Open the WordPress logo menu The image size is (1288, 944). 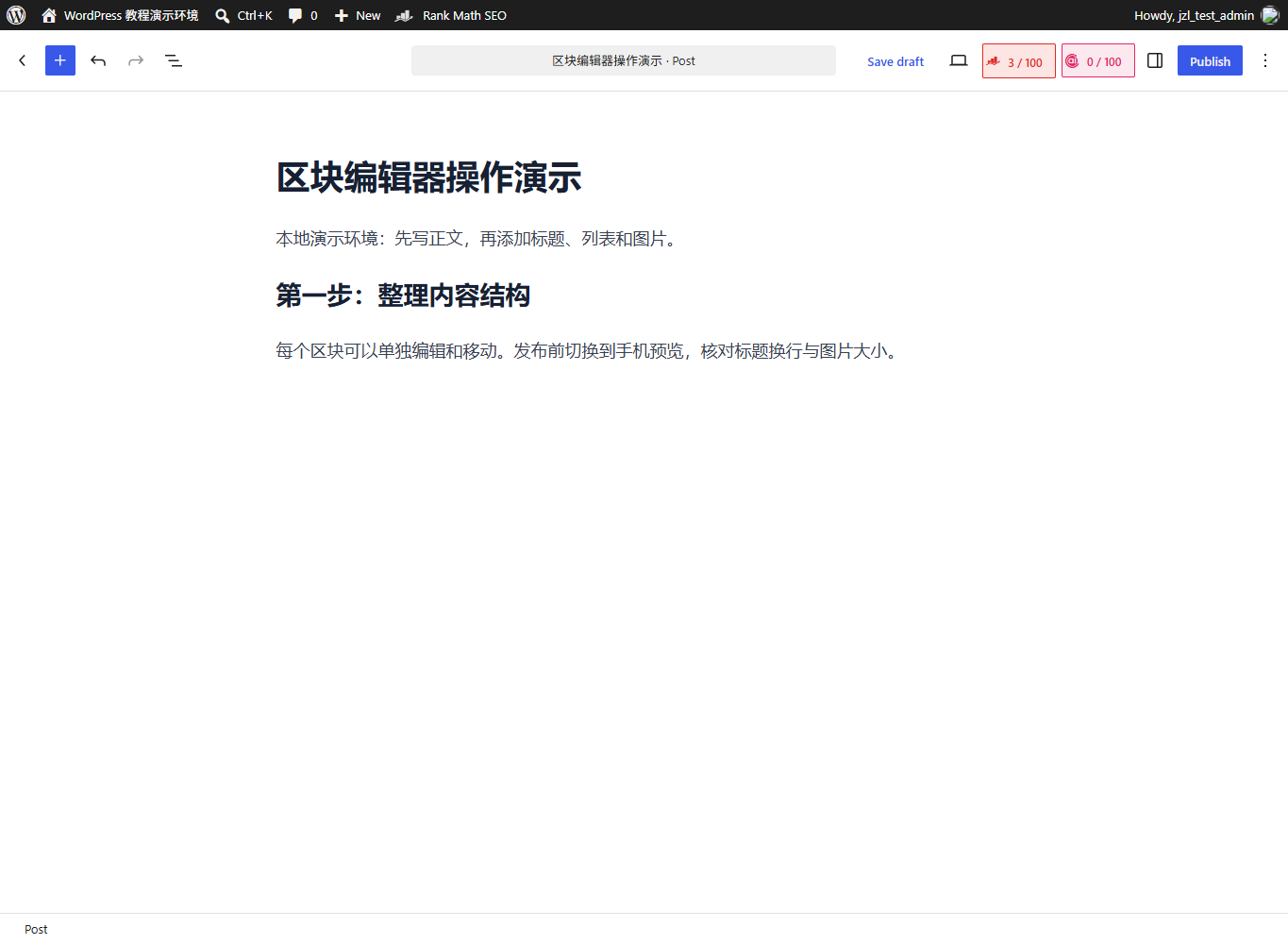click(x=16, y=15)
